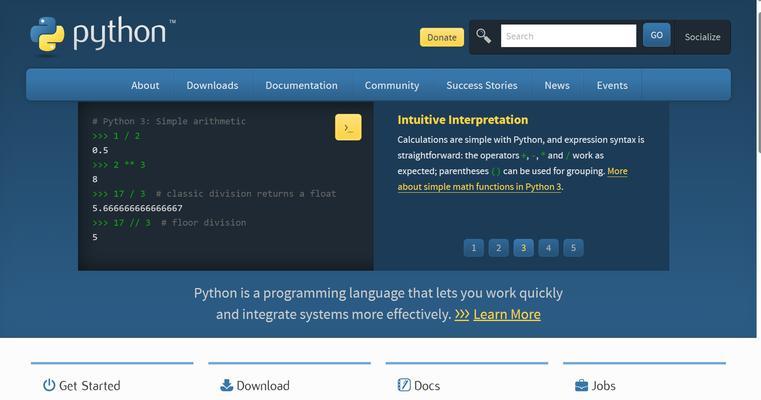Image resolution: width=761 pixels, height=400 pixels.
Task: Click the comment '# Python 3: Simple arithmetic'
Action: pos(169,121)
